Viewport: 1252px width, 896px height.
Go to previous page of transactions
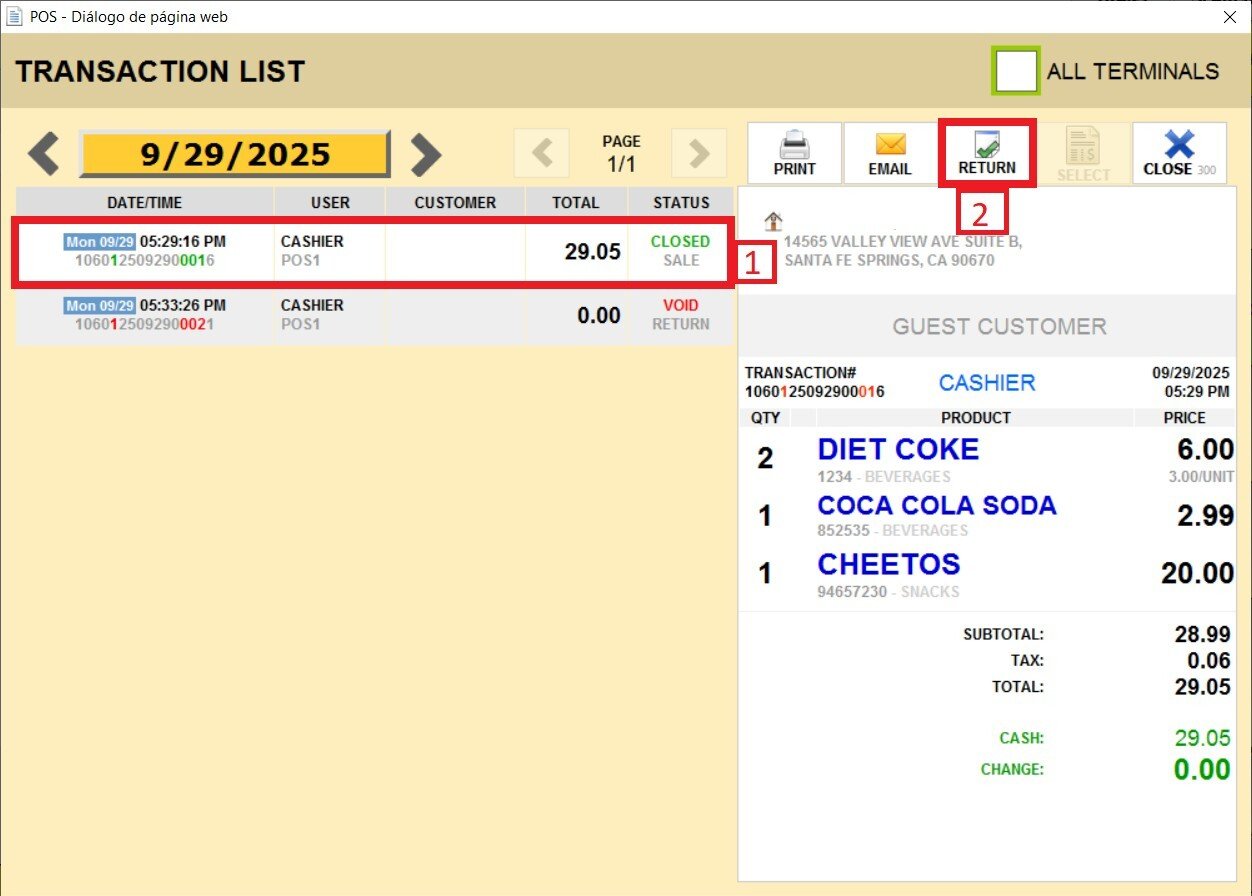point(541,153)
